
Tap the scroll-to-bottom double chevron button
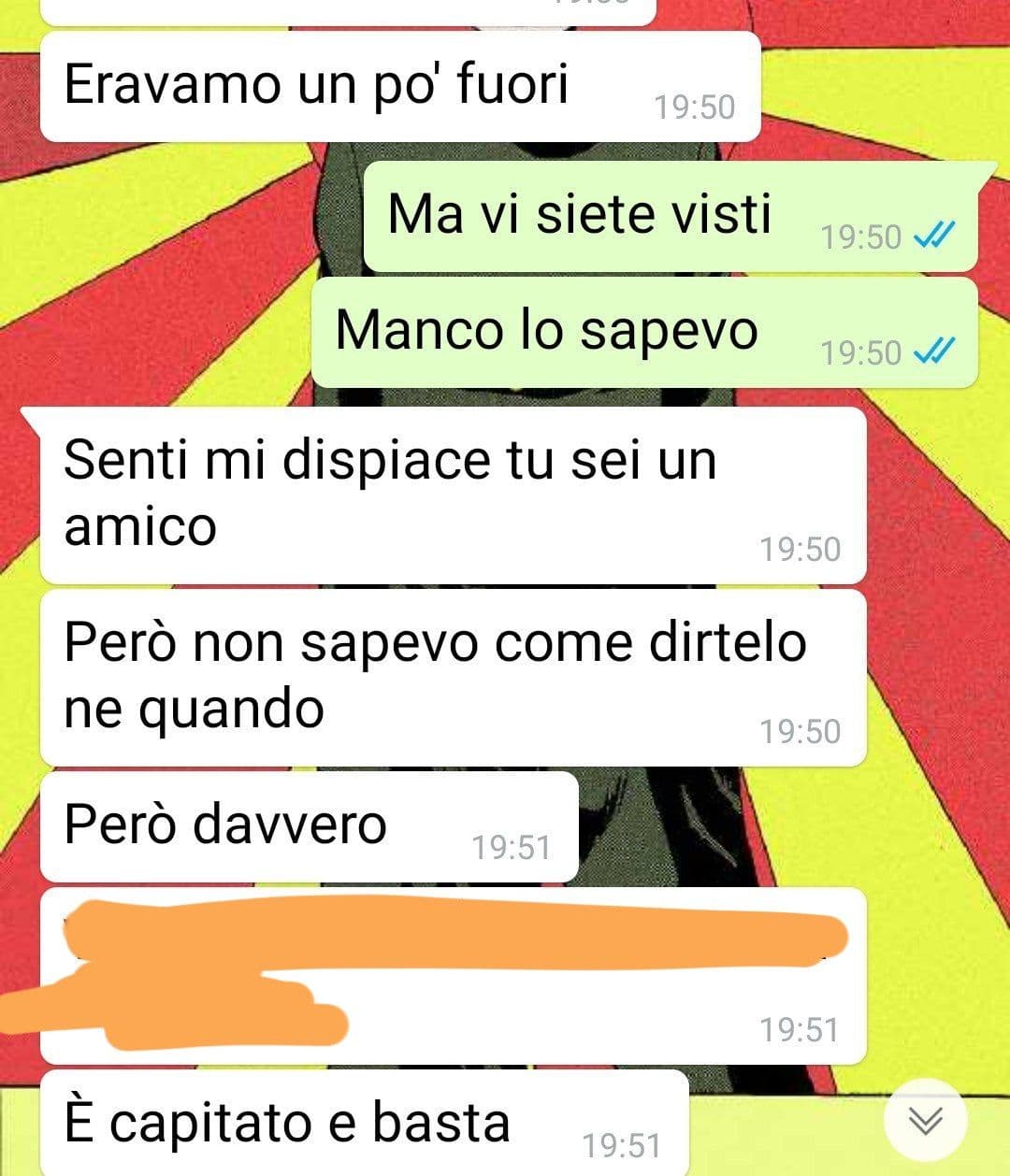point(926,1120)
